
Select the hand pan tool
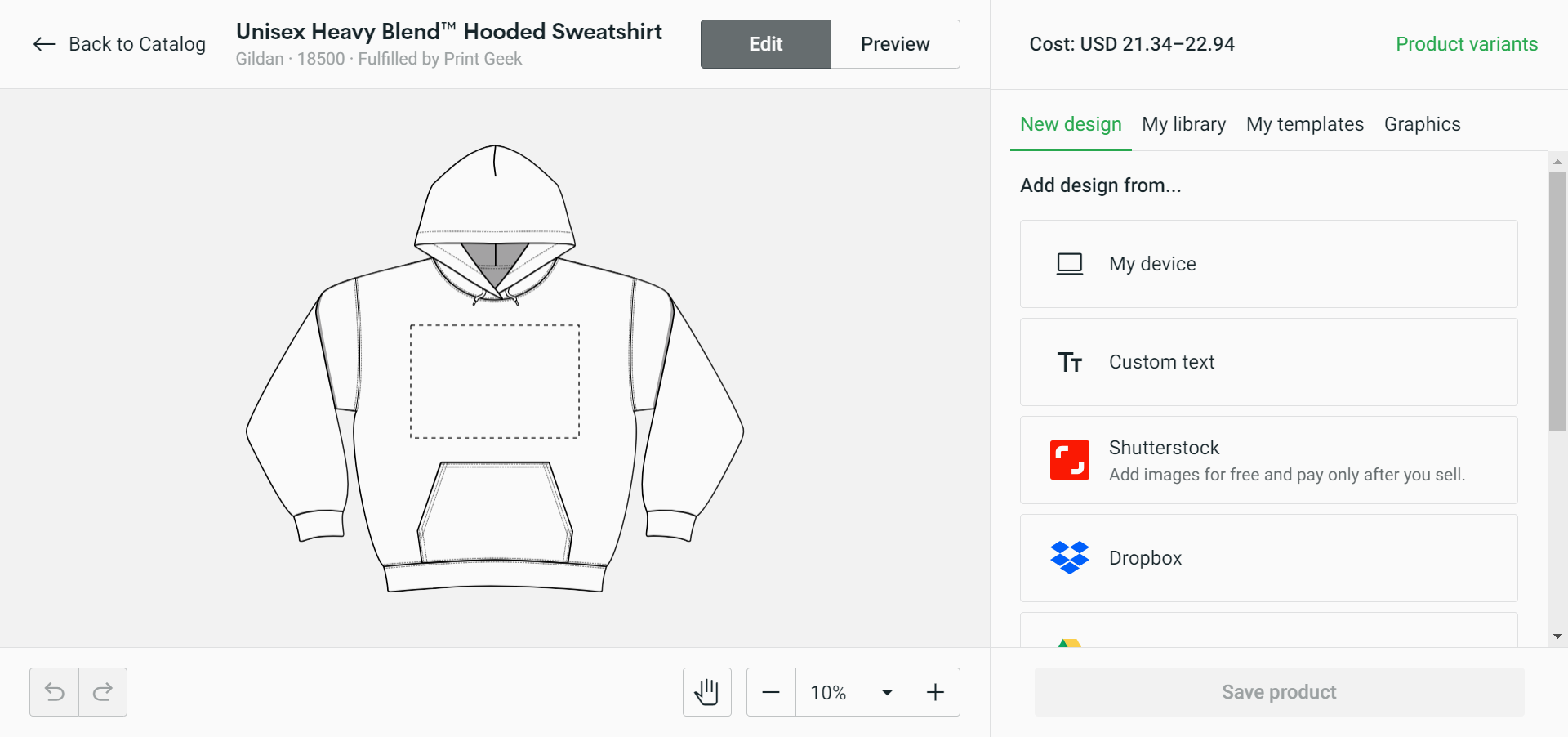point(706,692)
